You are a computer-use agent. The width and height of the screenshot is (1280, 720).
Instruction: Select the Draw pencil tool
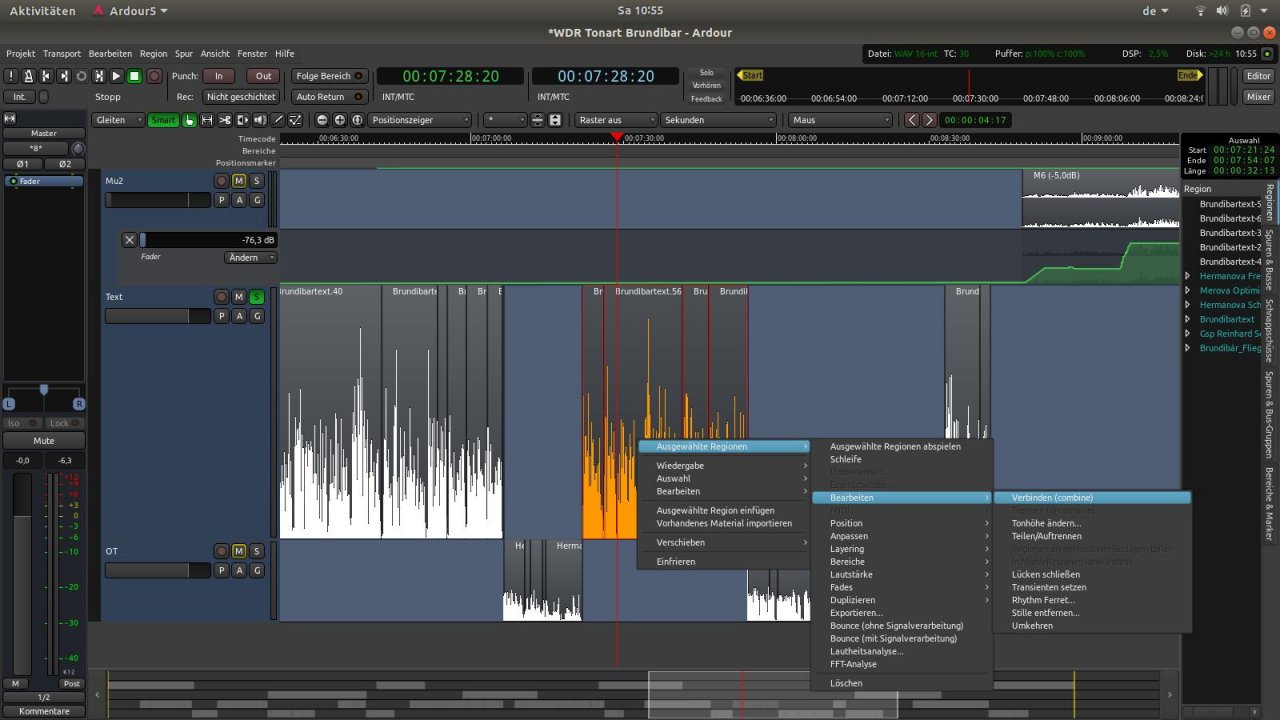[278, 120]
